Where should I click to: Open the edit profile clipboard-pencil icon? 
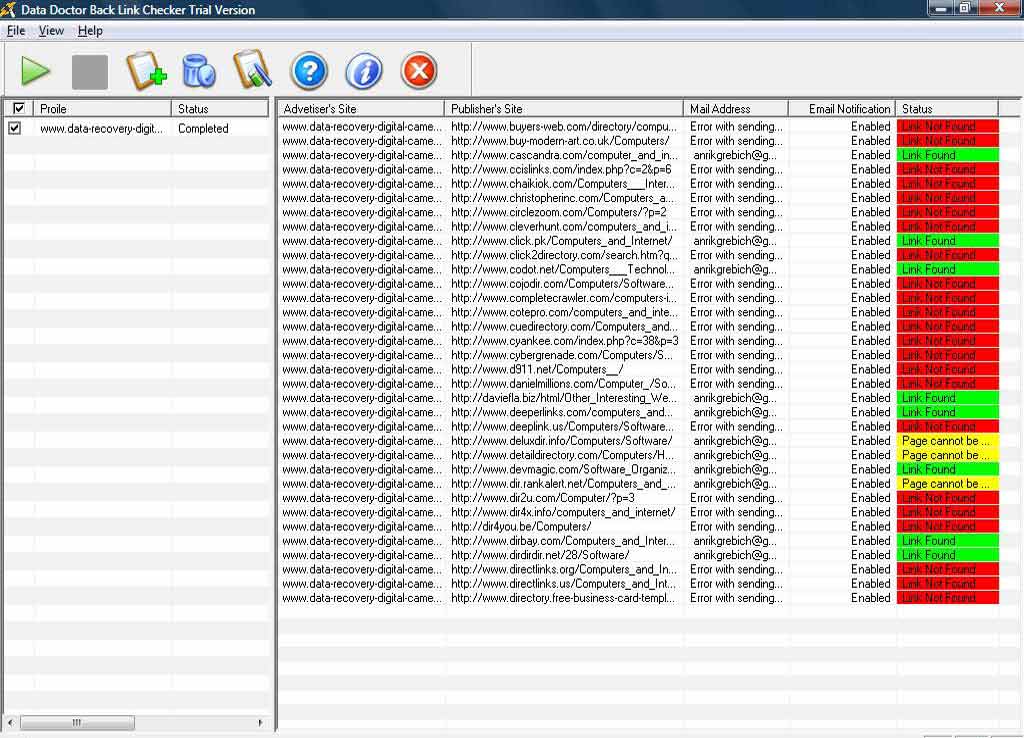pos(253,70)
